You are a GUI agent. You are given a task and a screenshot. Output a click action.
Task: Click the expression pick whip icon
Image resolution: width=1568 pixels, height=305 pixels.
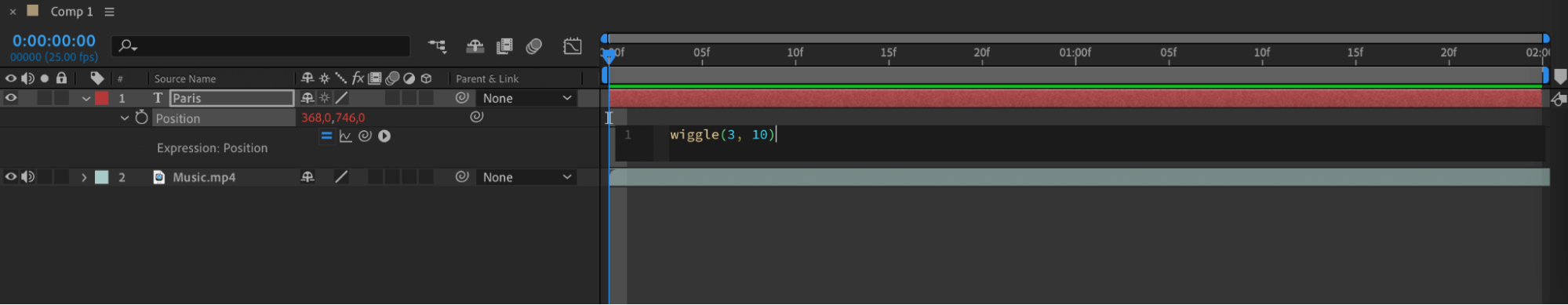point(365,136)
